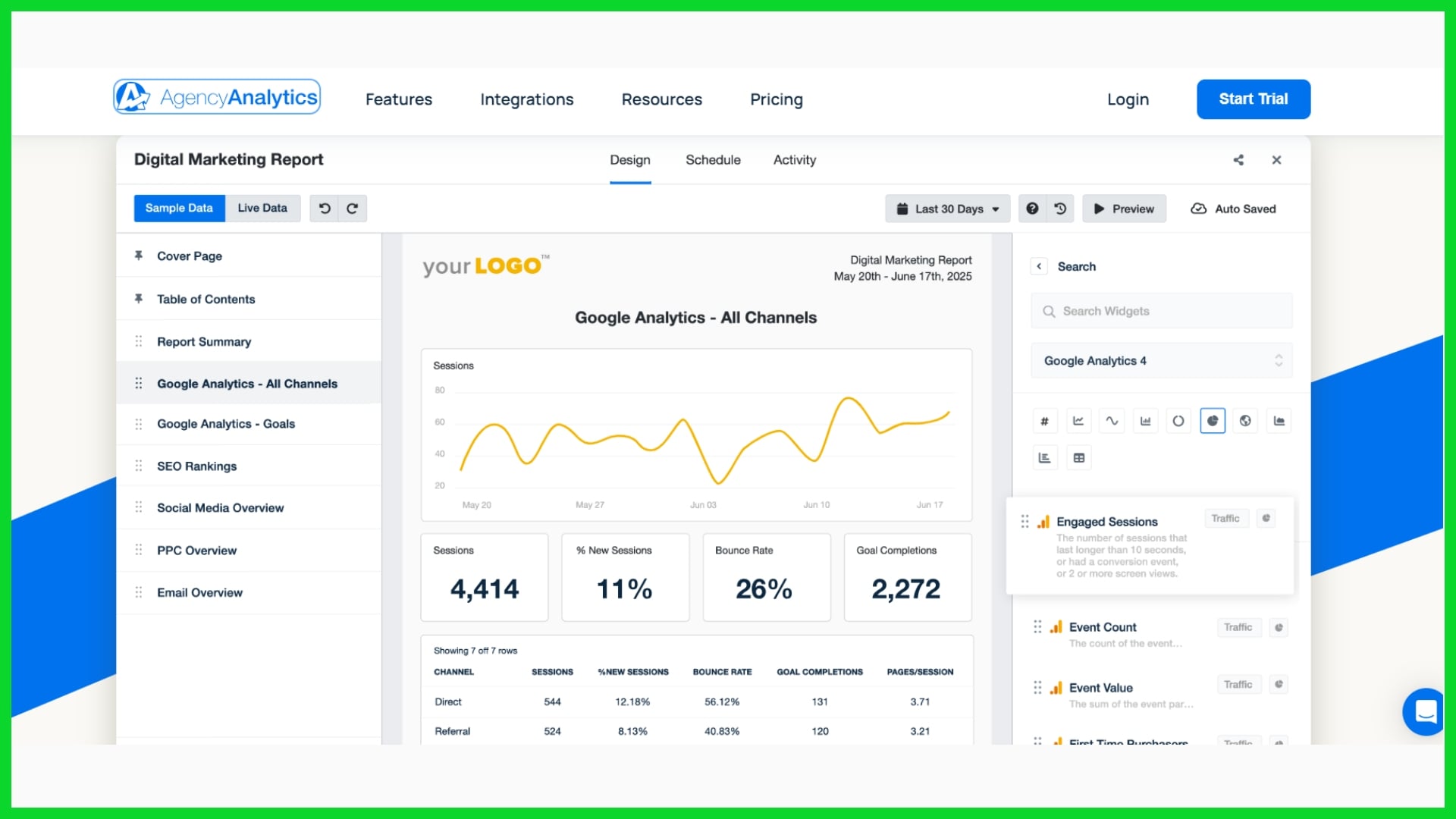Switch to the Schedule tab
The image size is (1456, 819).
tap(713, 160)
